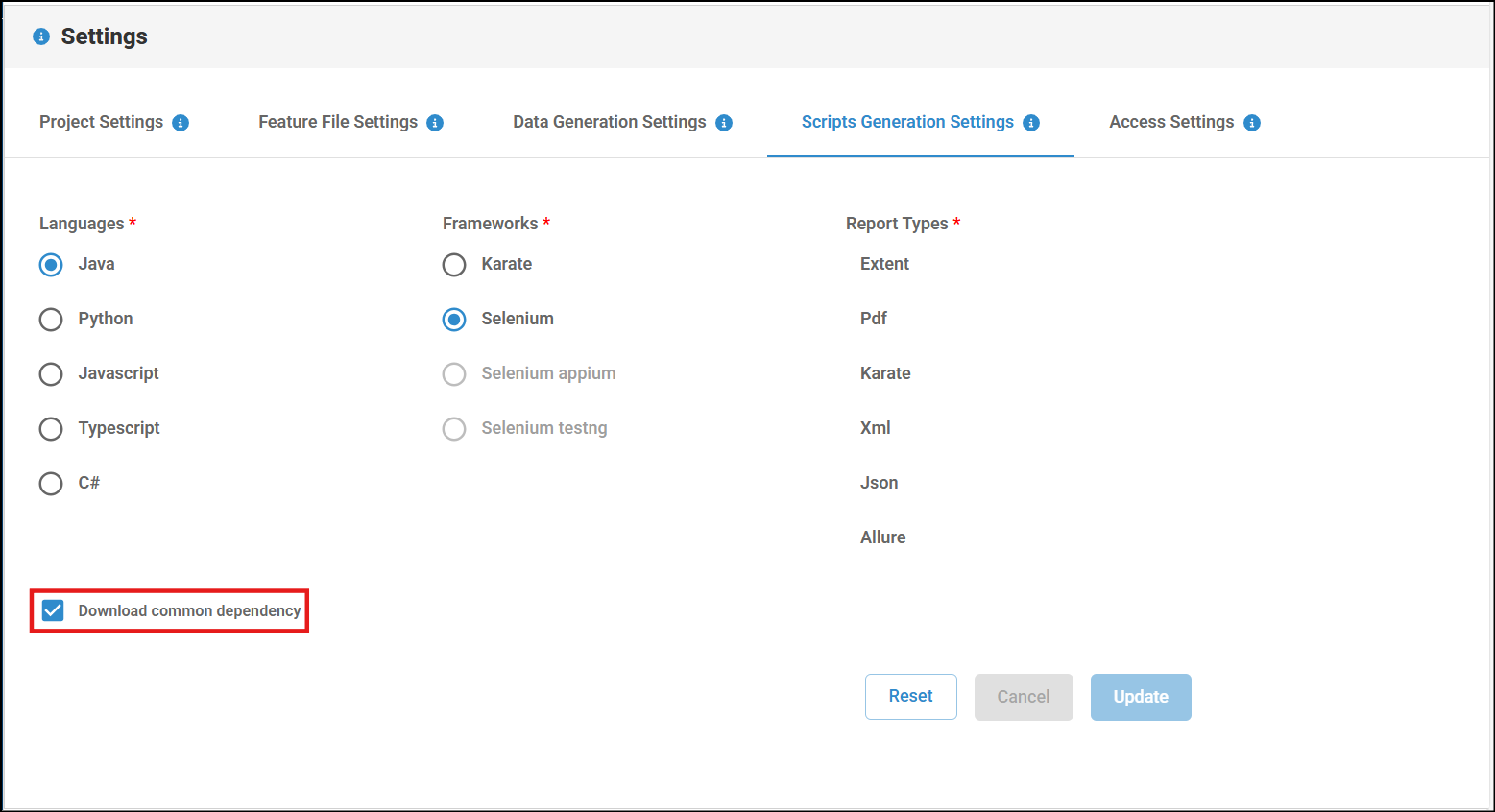1495x812 pixels.
Task: Click info icon next to Scripts Generation Settings
Action: [x=1031, y=123]
